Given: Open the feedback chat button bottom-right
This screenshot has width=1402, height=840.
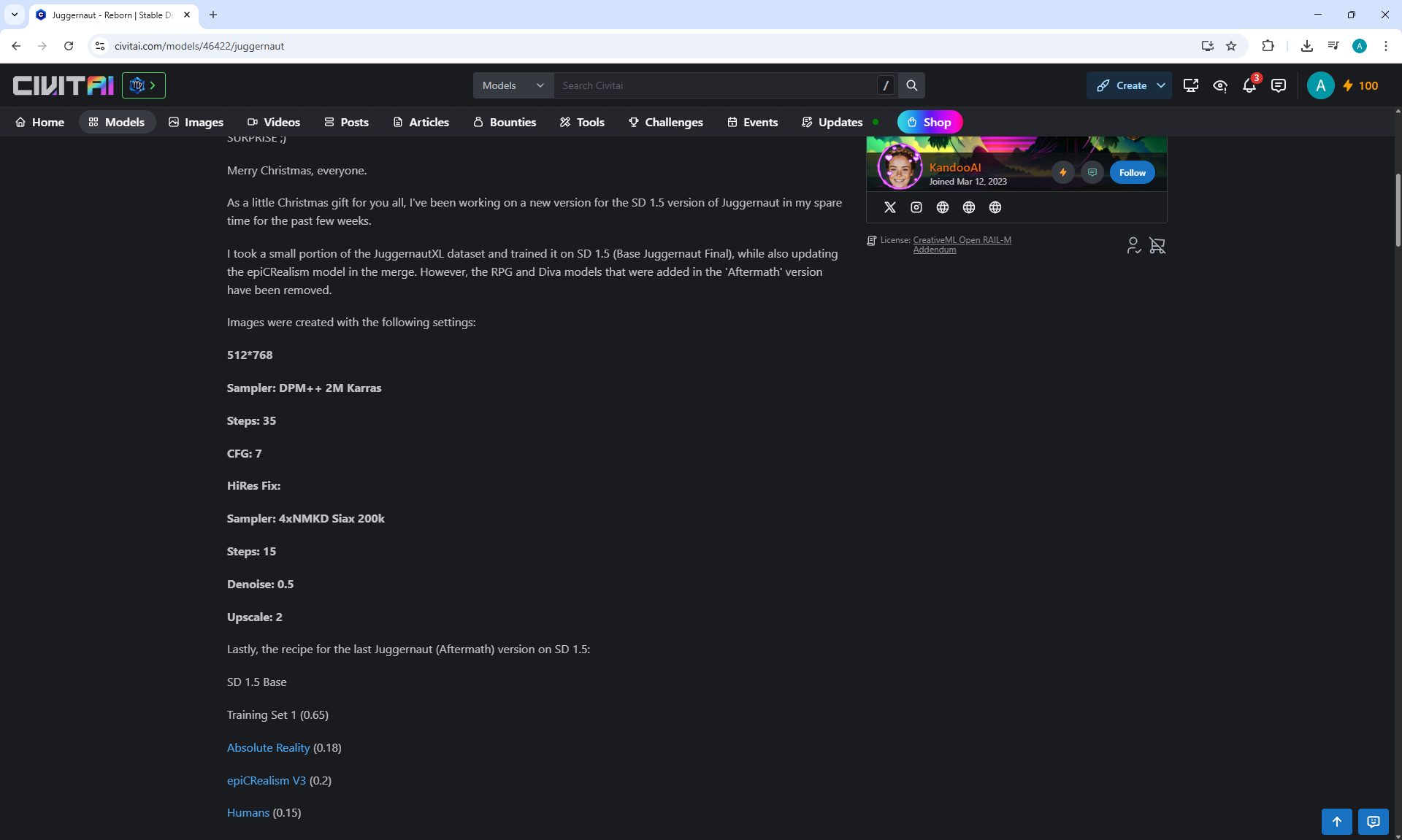Looking at the screenshot, I should pos(1373,822).
